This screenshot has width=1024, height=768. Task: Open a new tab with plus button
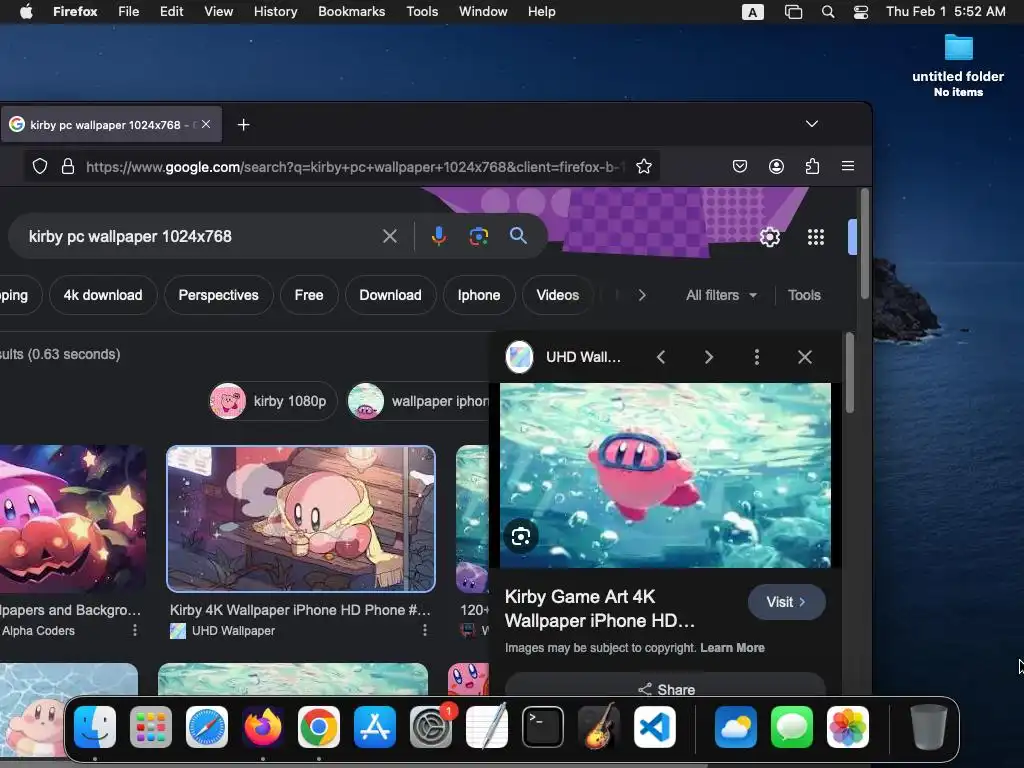click(x=244, y=125)
